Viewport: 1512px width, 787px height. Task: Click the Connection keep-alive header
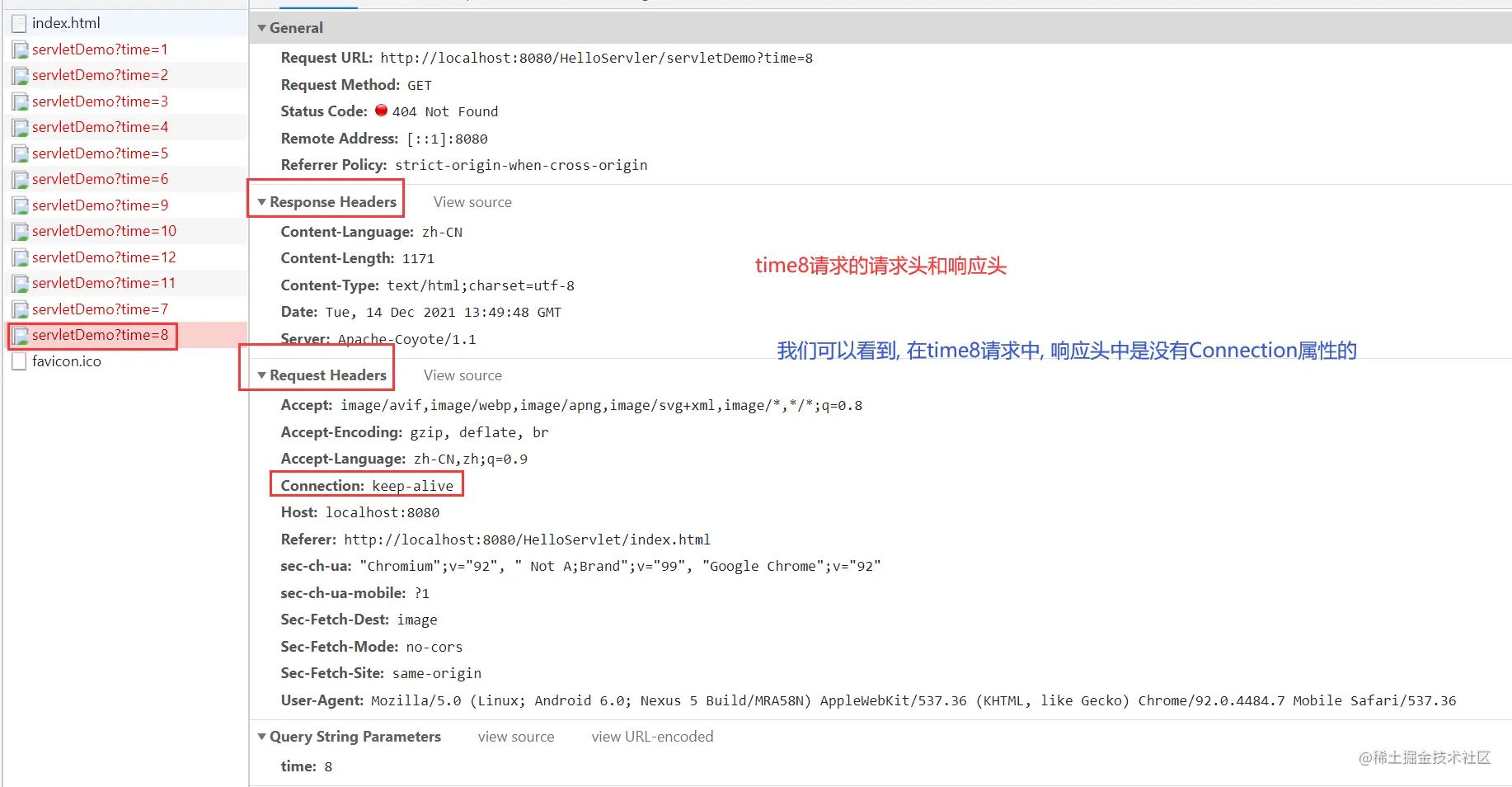[367, 487]
